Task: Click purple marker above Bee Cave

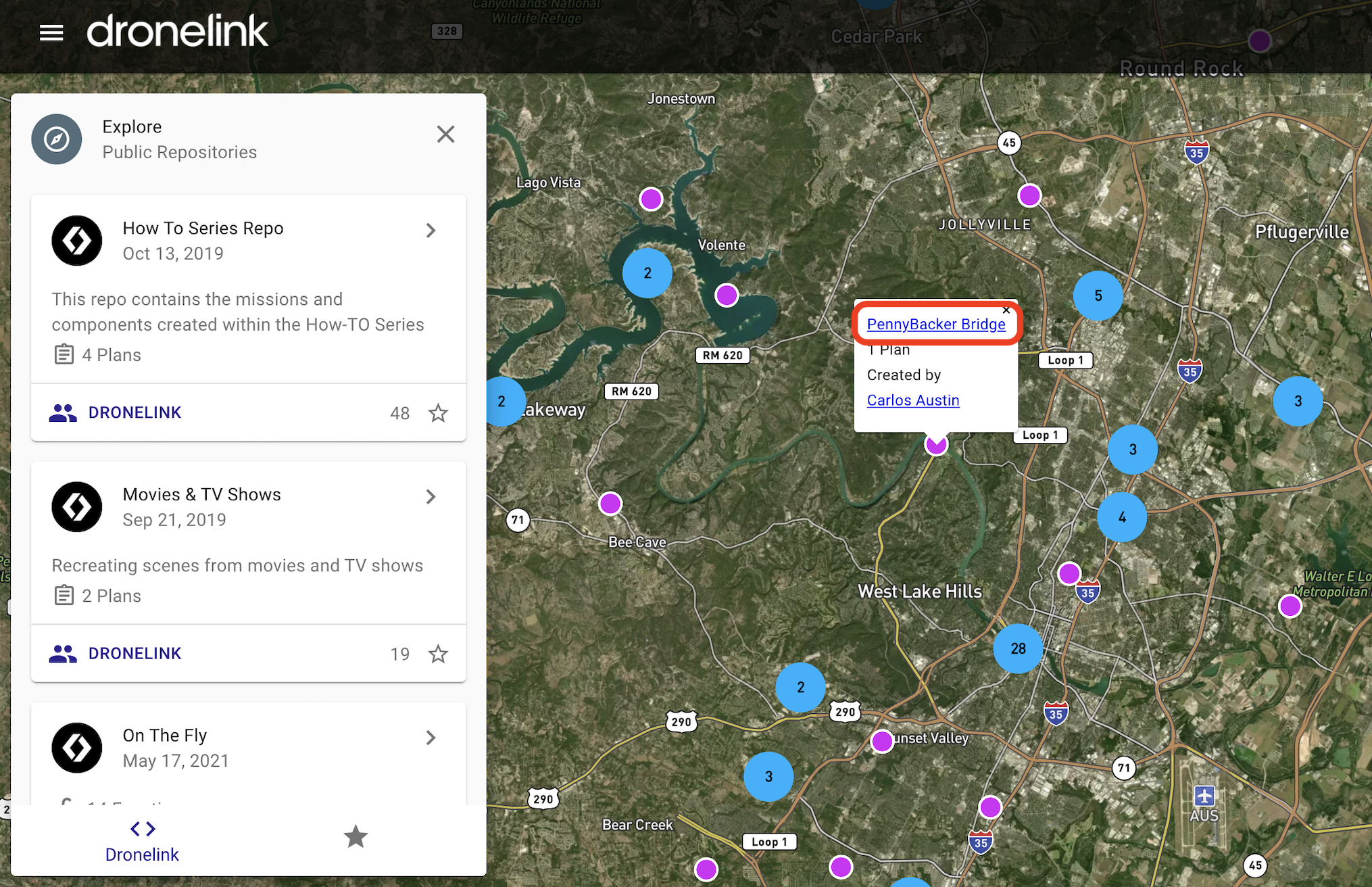Action: (610, 503)
